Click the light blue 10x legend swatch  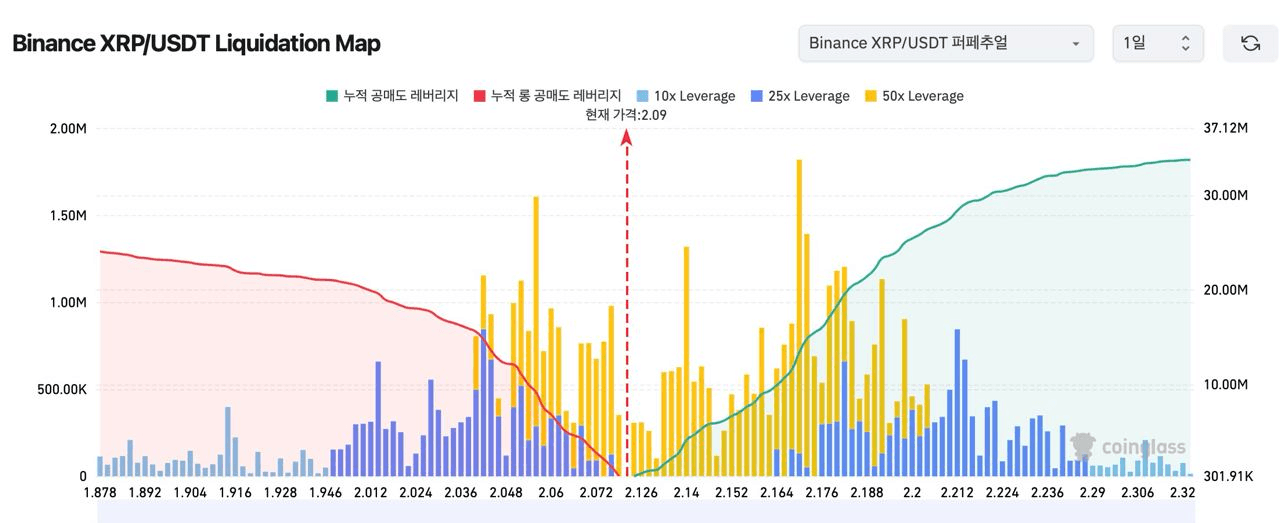tap(642, 96)
